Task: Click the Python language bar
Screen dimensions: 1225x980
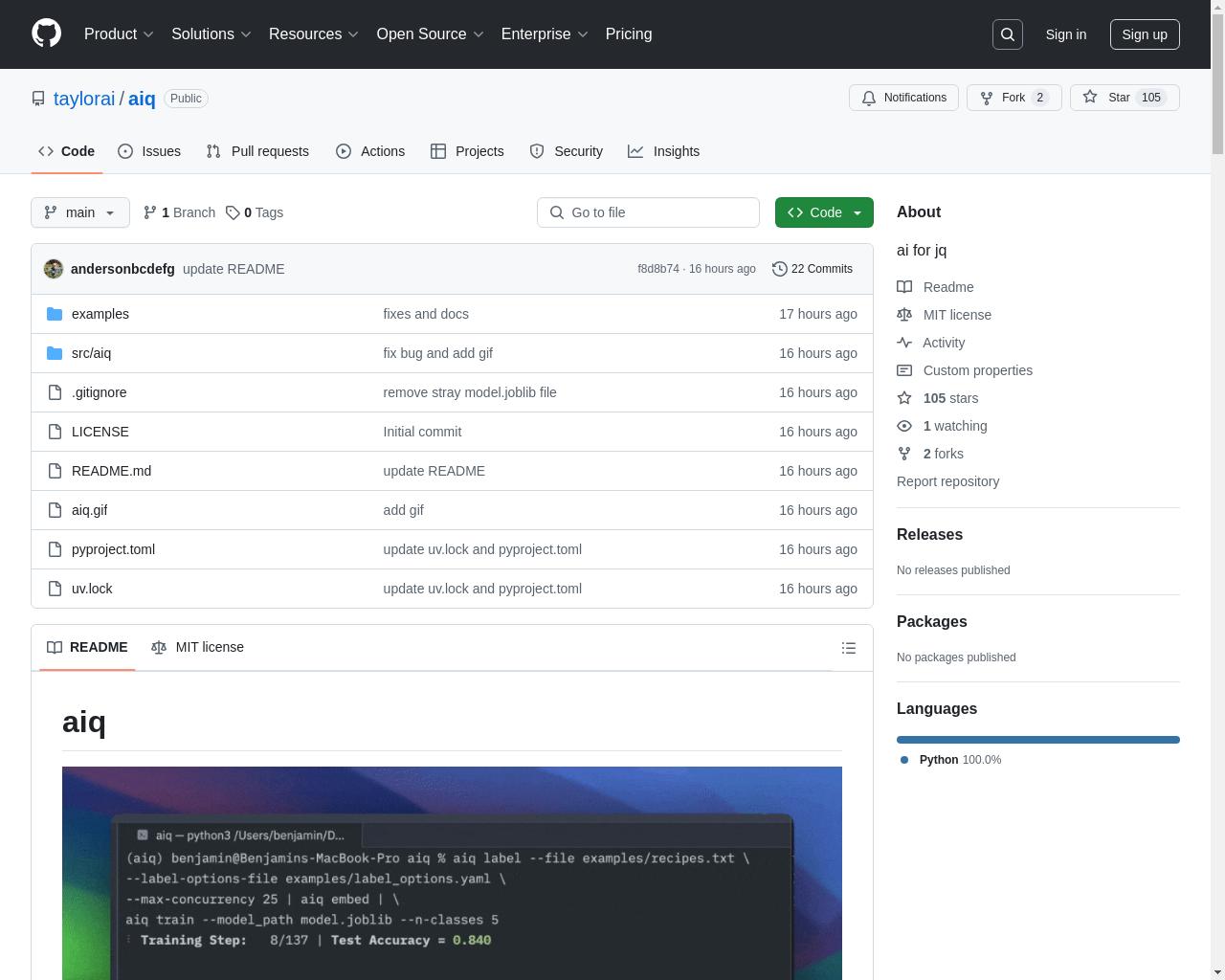Action: click(x=1038, y=740)
